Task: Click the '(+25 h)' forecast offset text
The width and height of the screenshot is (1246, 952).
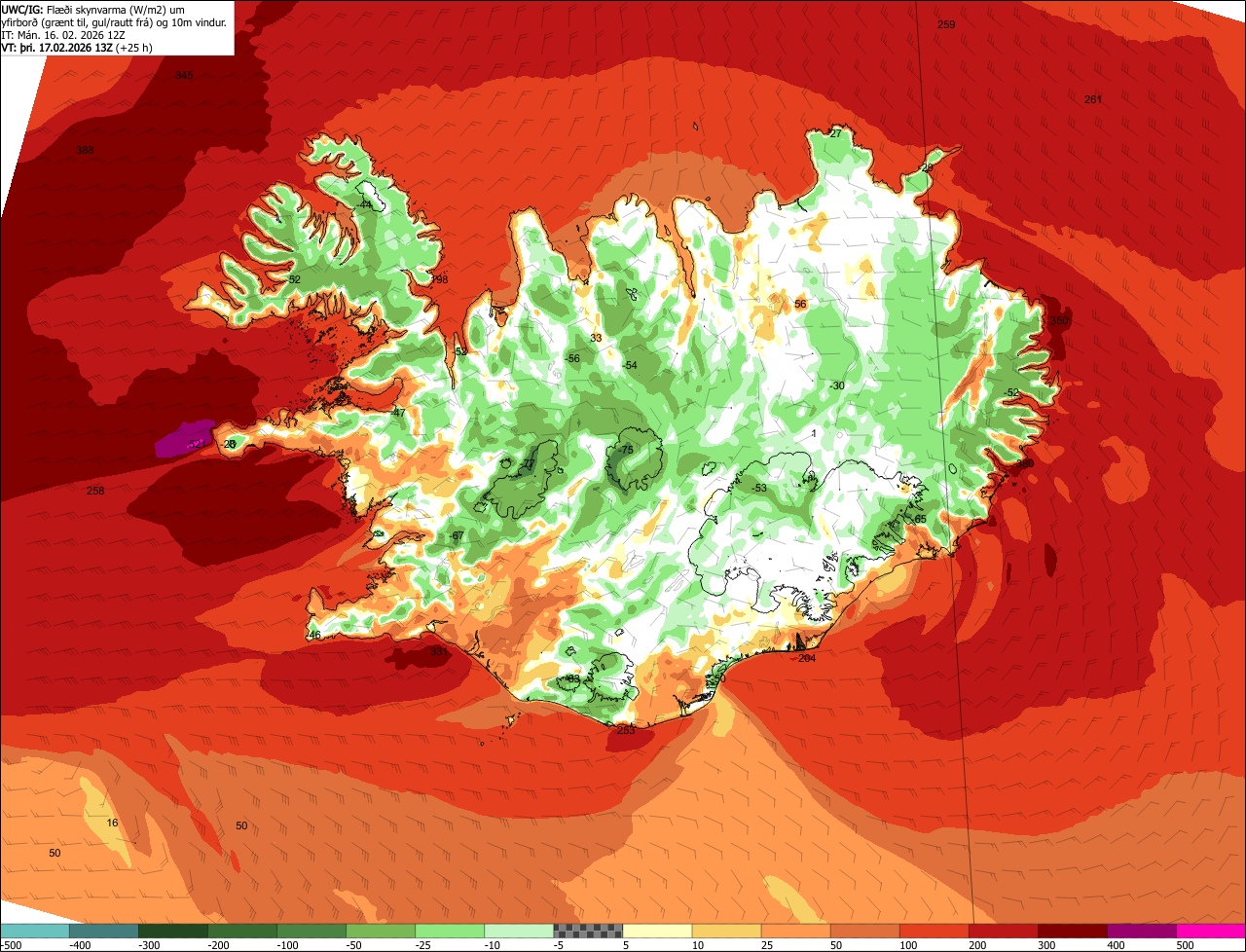Action: (x=133, y=48)
